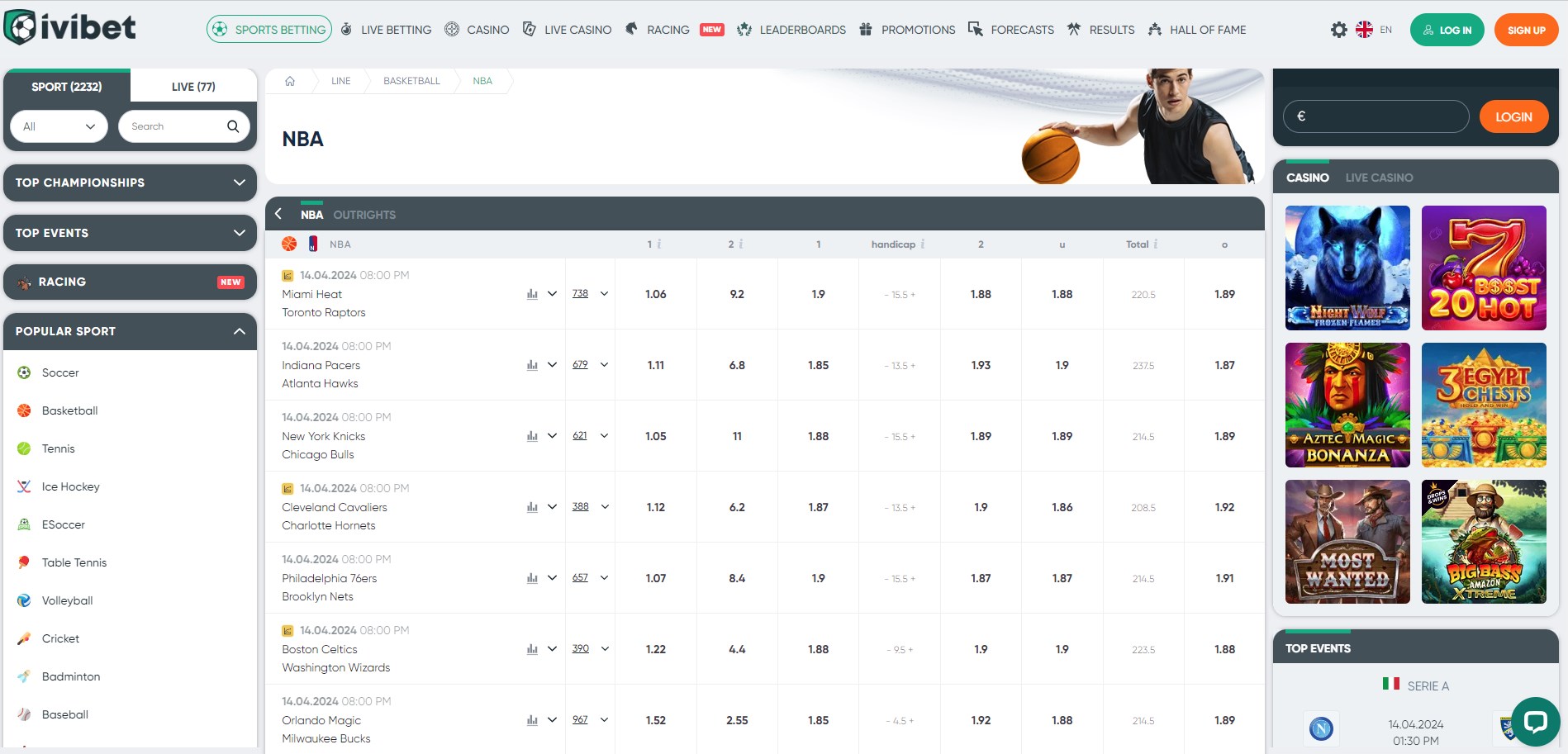Expand the Top Events sidebar section

(x=130, y=233)
